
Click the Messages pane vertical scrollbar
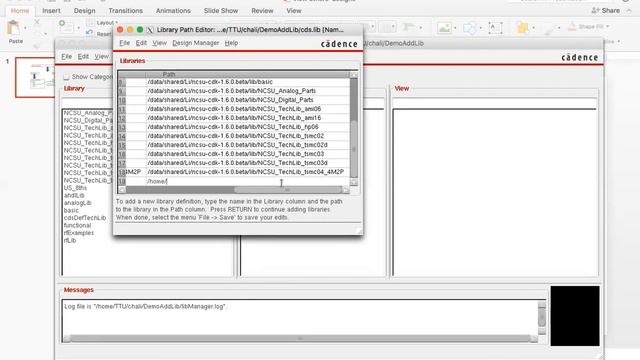542,318
